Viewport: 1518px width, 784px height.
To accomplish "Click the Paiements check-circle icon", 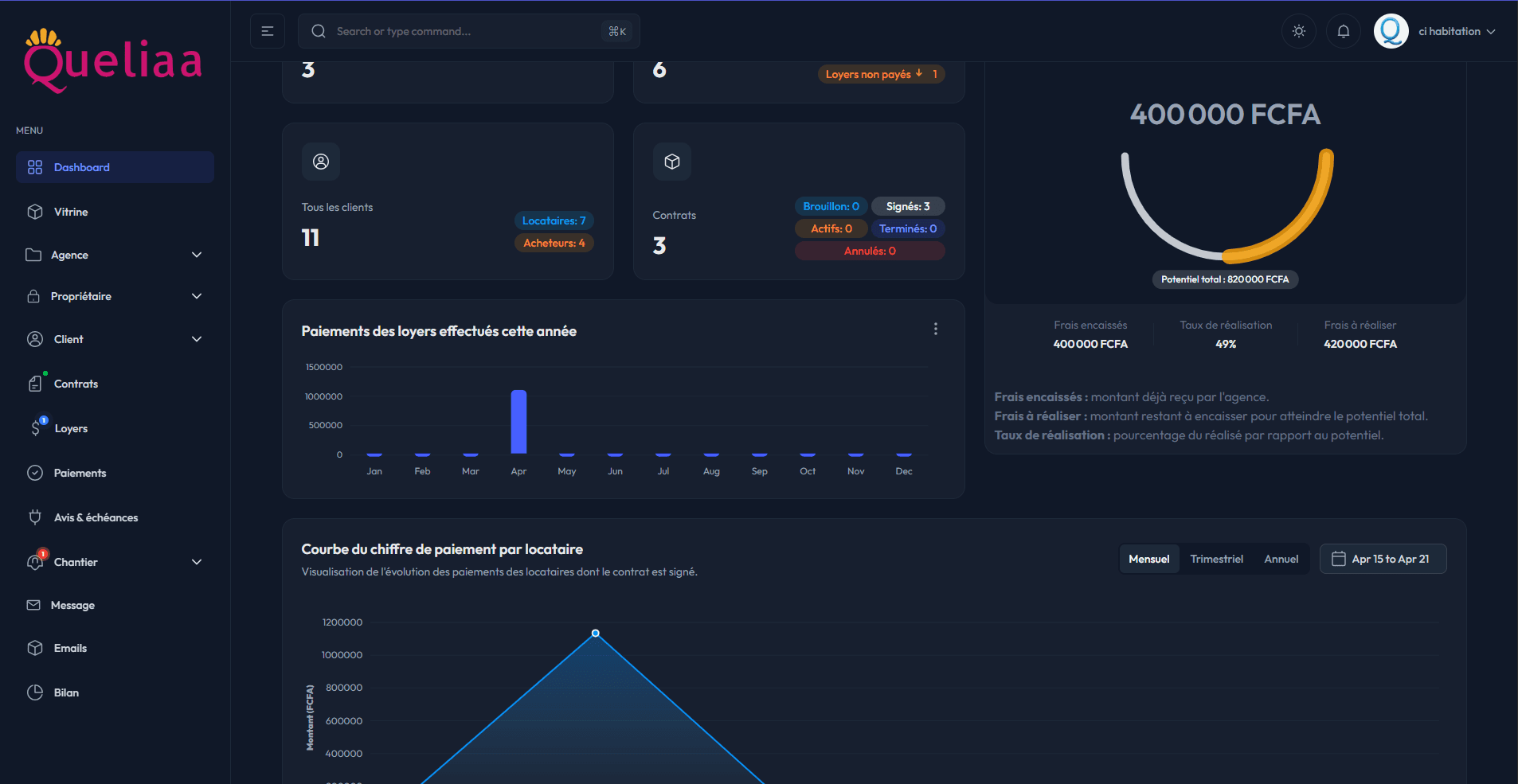I will [x=35, y=473].
